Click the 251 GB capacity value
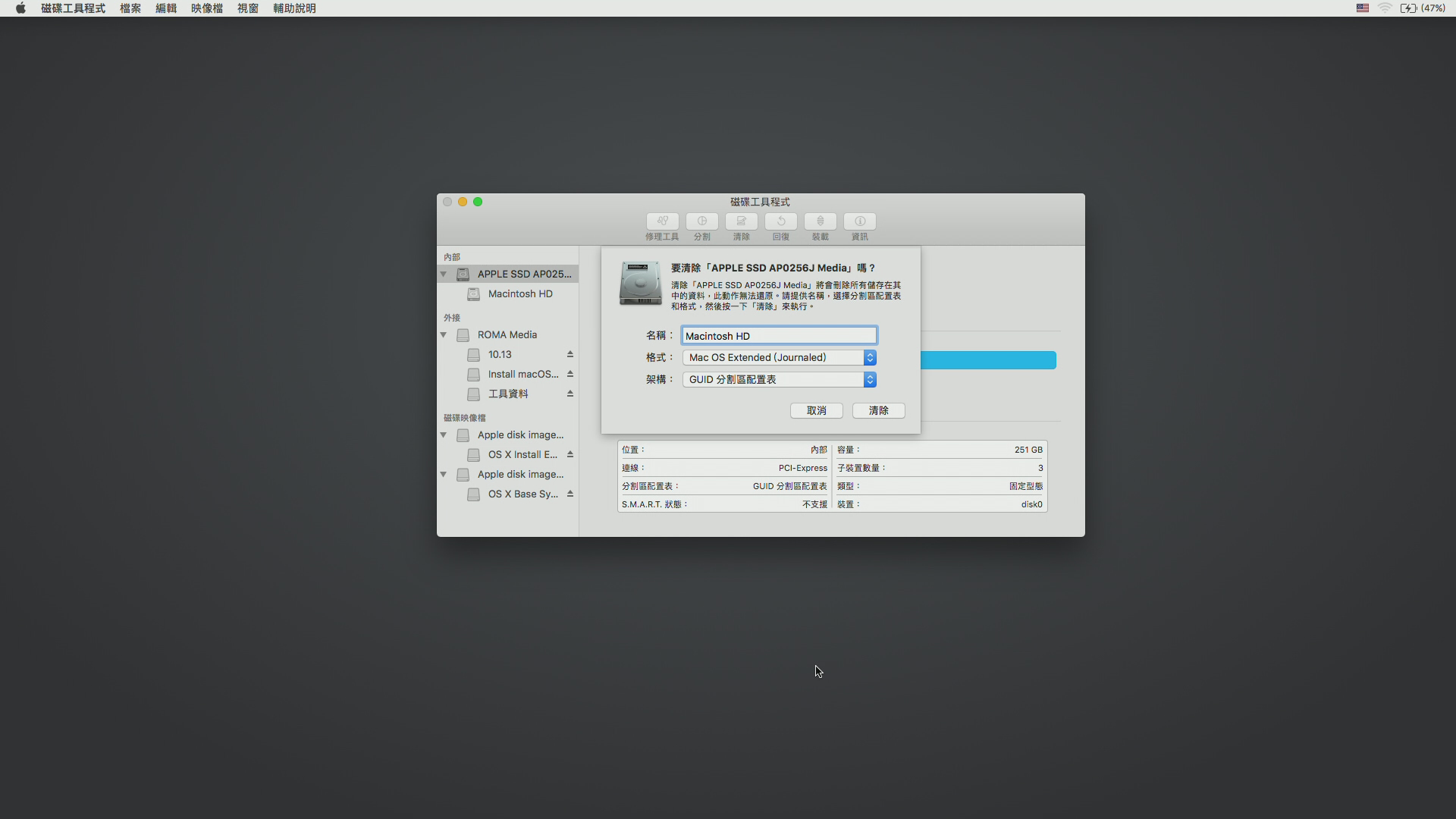Screen dimensions: 1456x819 click(1028, 450)
